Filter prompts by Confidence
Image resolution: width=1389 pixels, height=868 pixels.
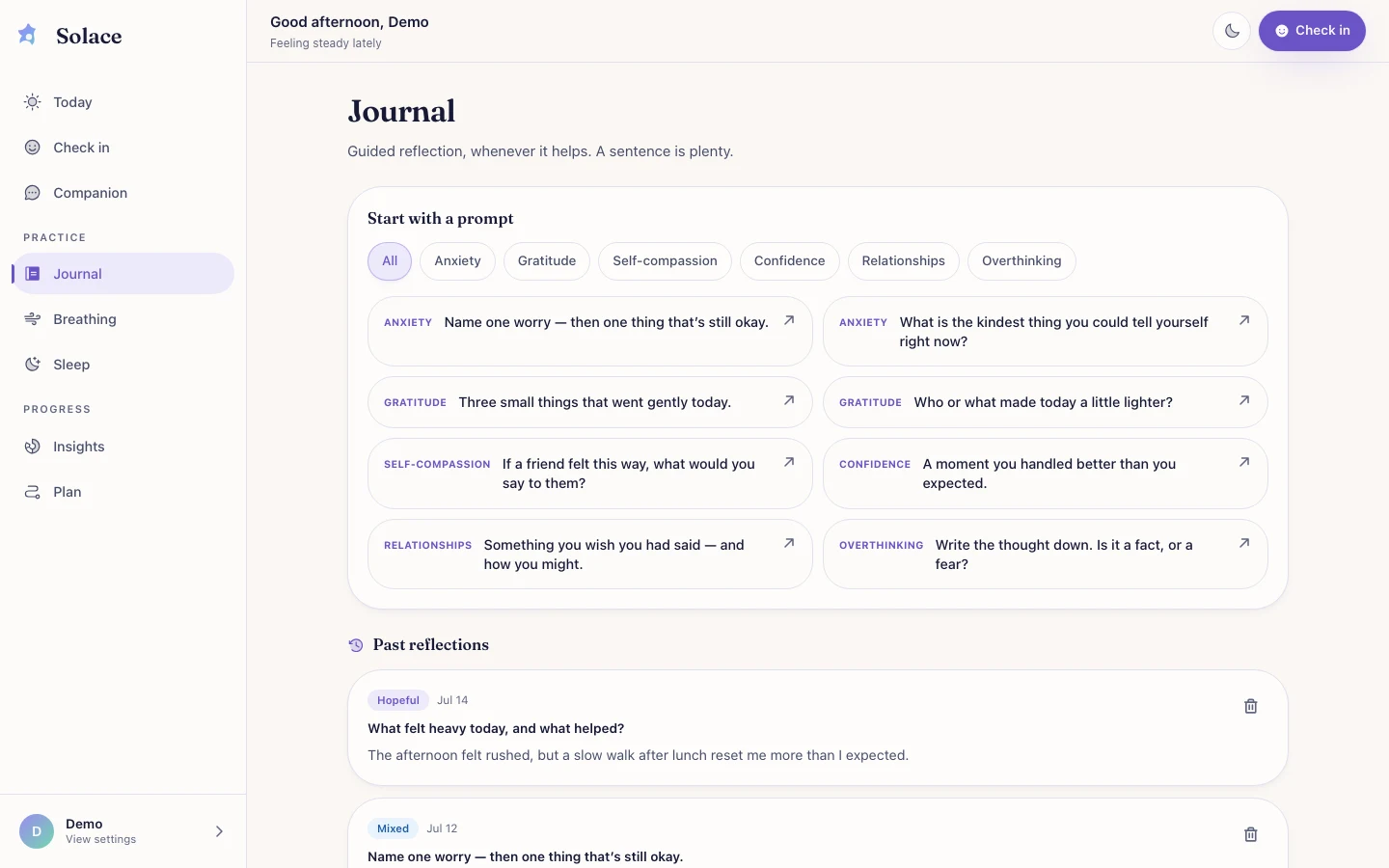[790, 261]
